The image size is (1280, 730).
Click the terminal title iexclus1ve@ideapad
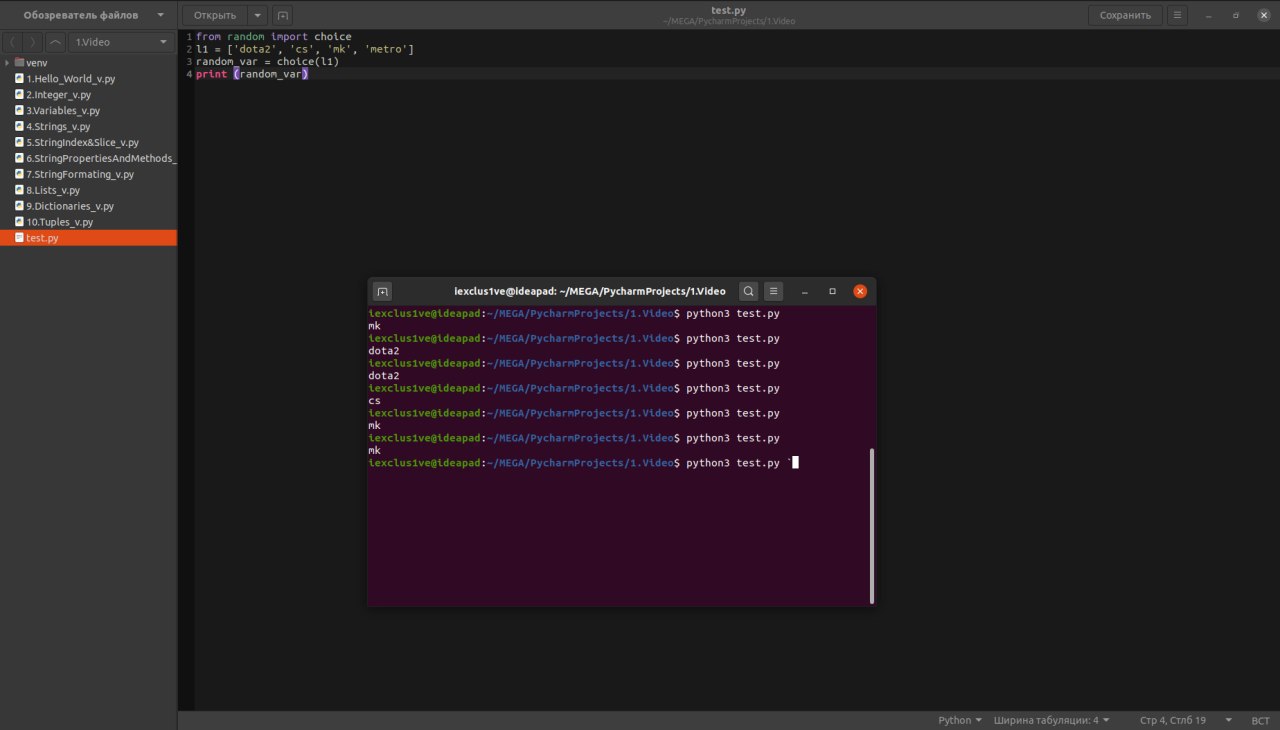click(590, 291)
